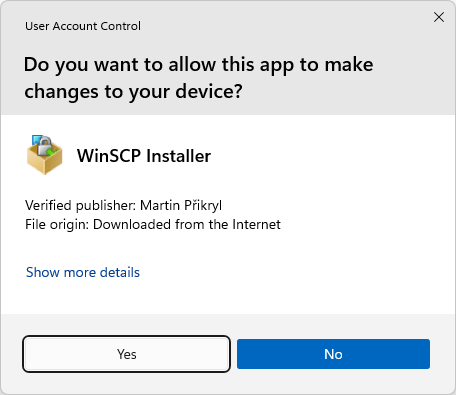The image size is (456, 395).
Task: Choose No to deny device changes
Action: [333, 354]
